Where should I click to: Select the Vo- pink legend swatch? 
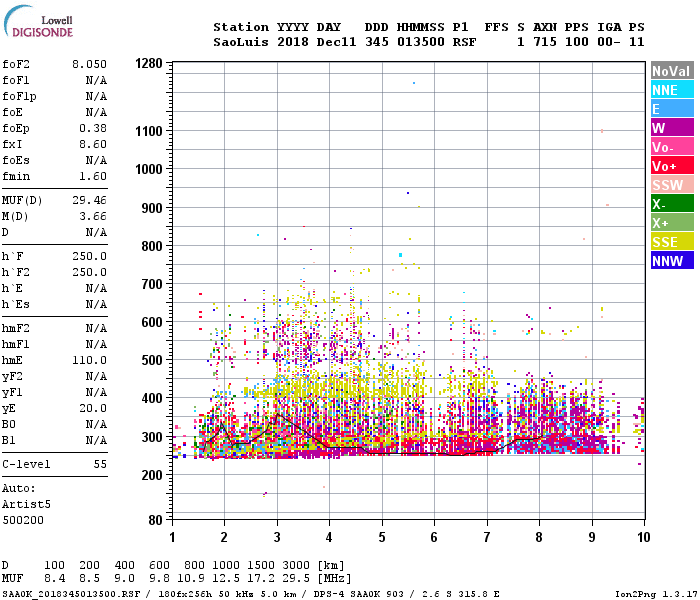click(672, 147)
